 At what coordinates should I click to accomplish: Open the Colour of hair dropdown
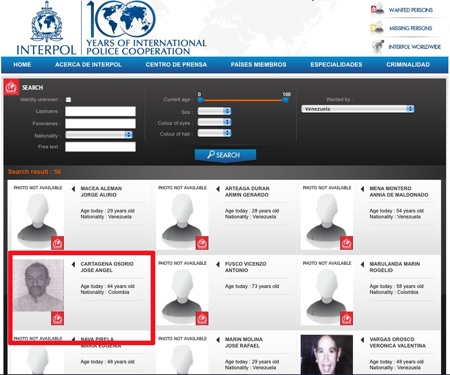(214, 133)
